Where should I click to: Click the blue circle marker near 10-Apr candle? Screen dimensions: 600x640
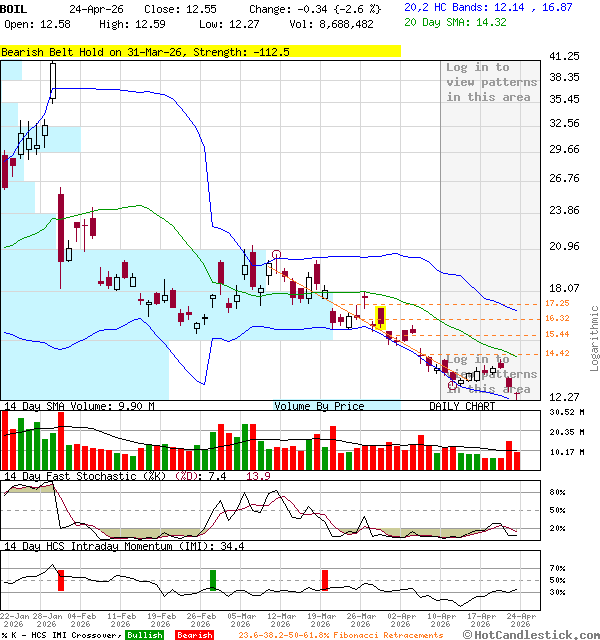coord(453,384)
